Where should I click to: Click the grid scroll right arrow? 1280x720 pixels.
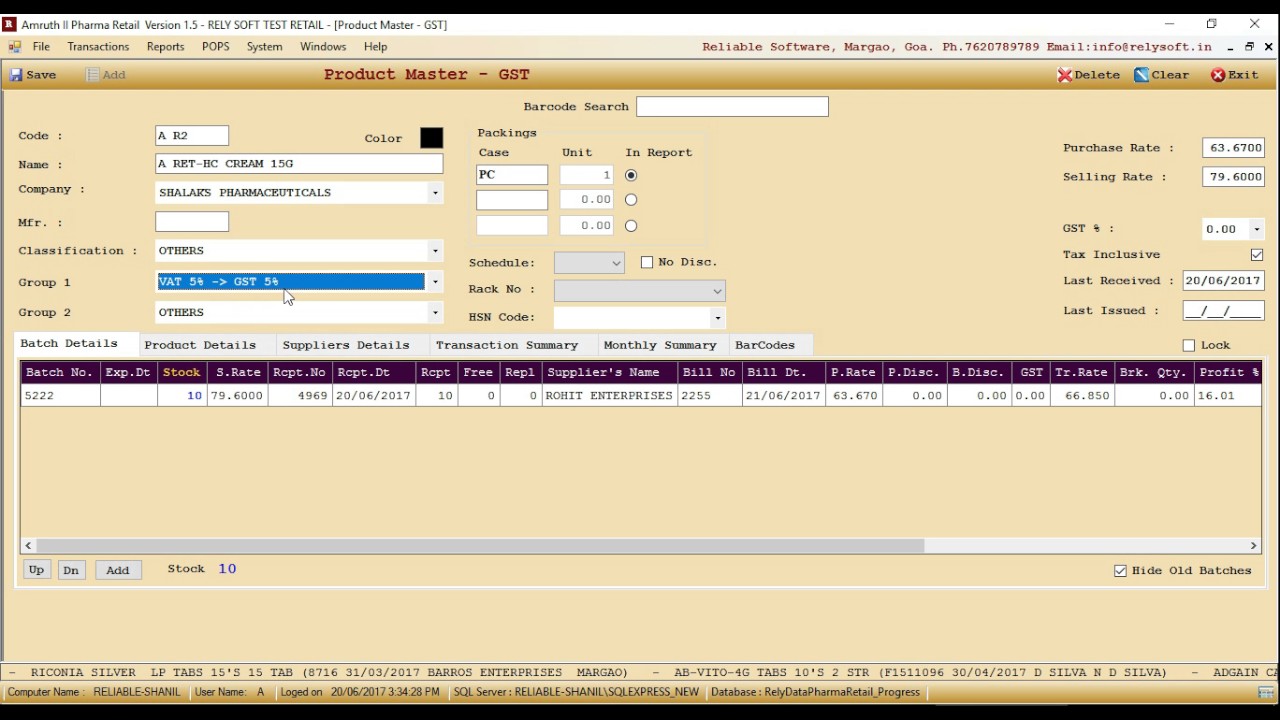coord(1253,546)
